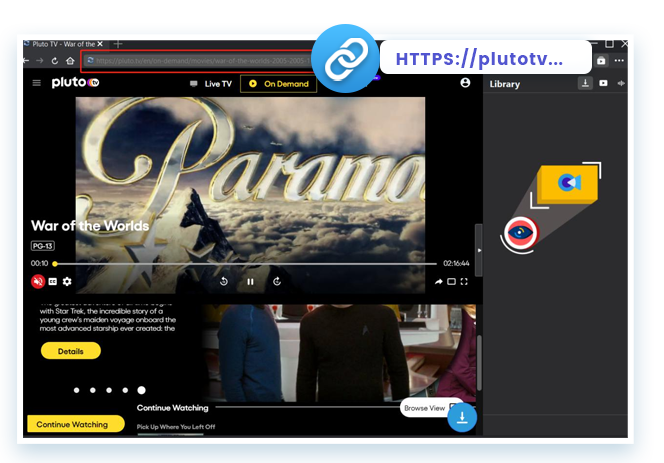Open the Pluto TV account profile icon

click(465, 83)
